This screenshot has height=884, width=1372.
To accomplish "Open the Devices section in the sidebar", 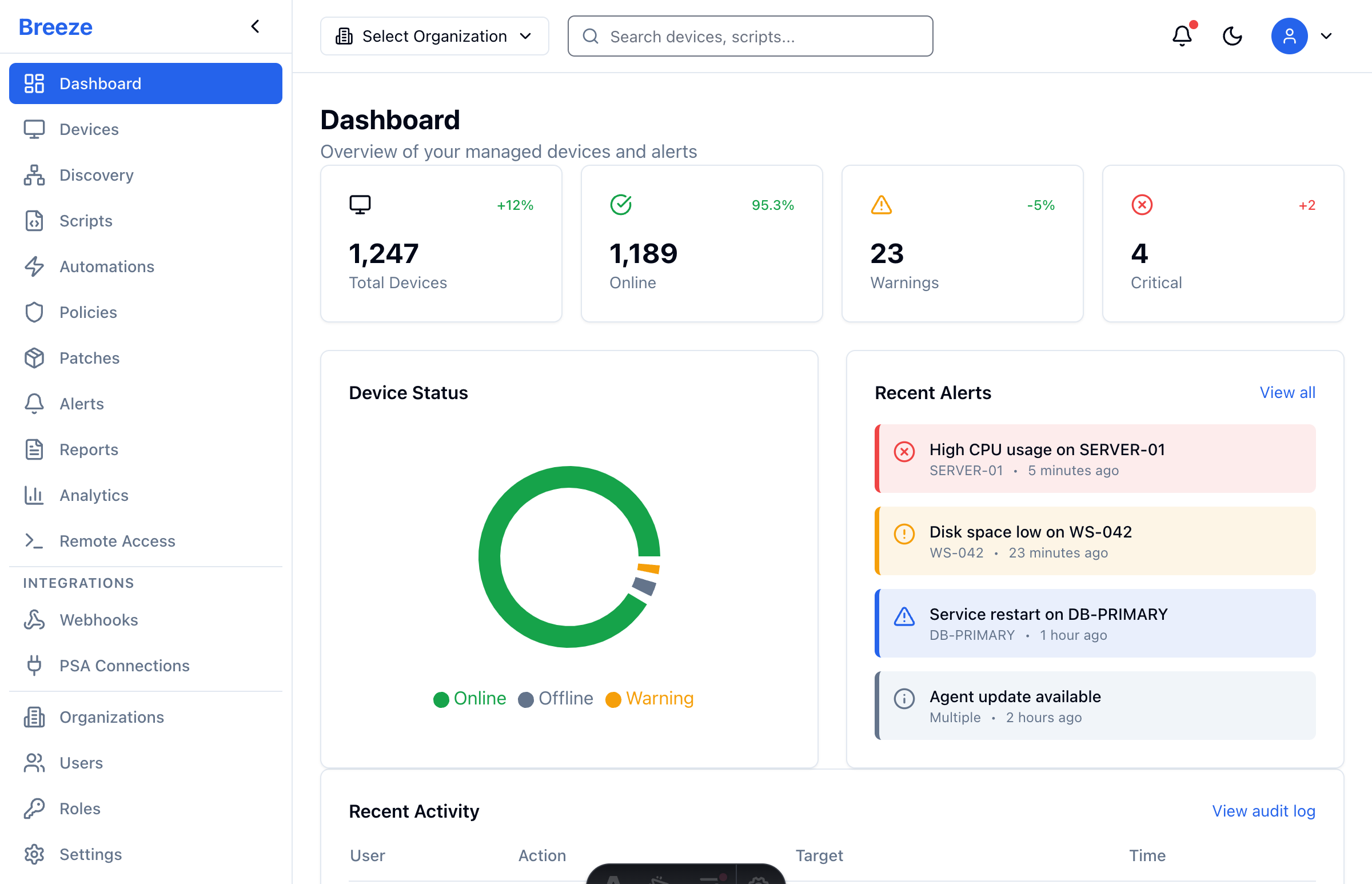I will coord(89,129).
